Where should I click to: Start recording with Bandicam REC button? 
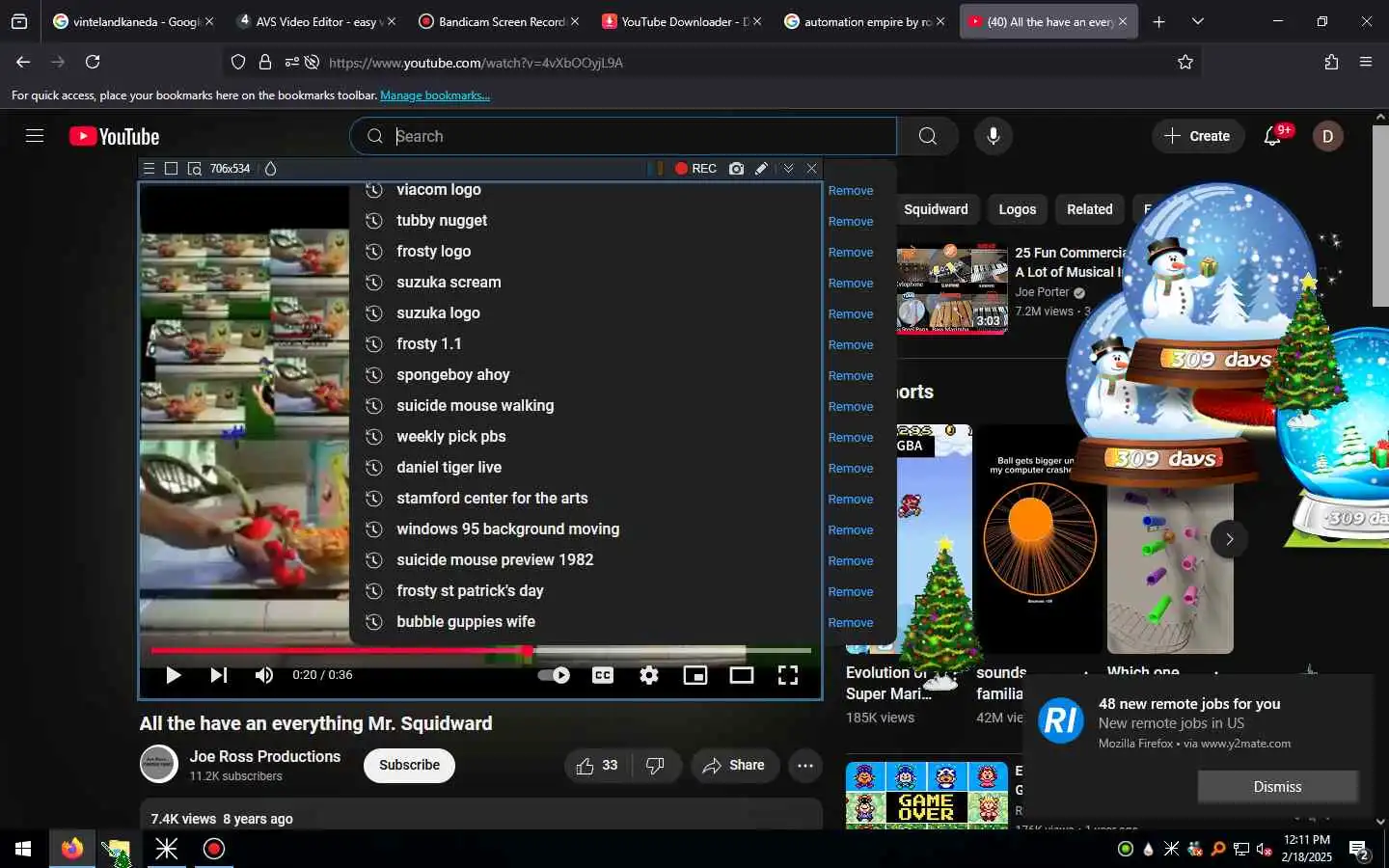click(695, 169)
